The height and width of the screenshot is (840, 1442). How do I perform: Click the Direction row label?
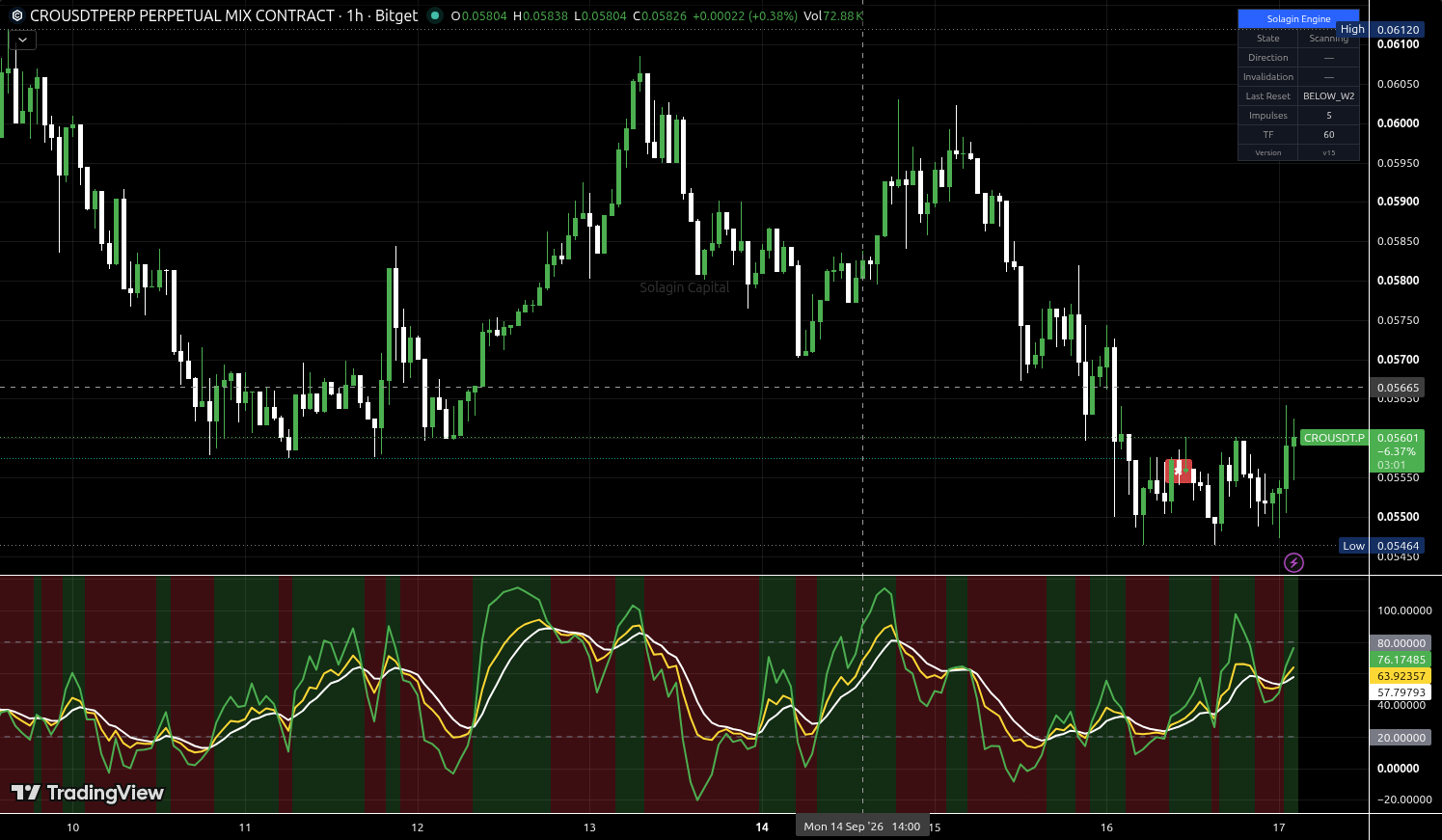pyautogui.click(x=1267, y=57)
